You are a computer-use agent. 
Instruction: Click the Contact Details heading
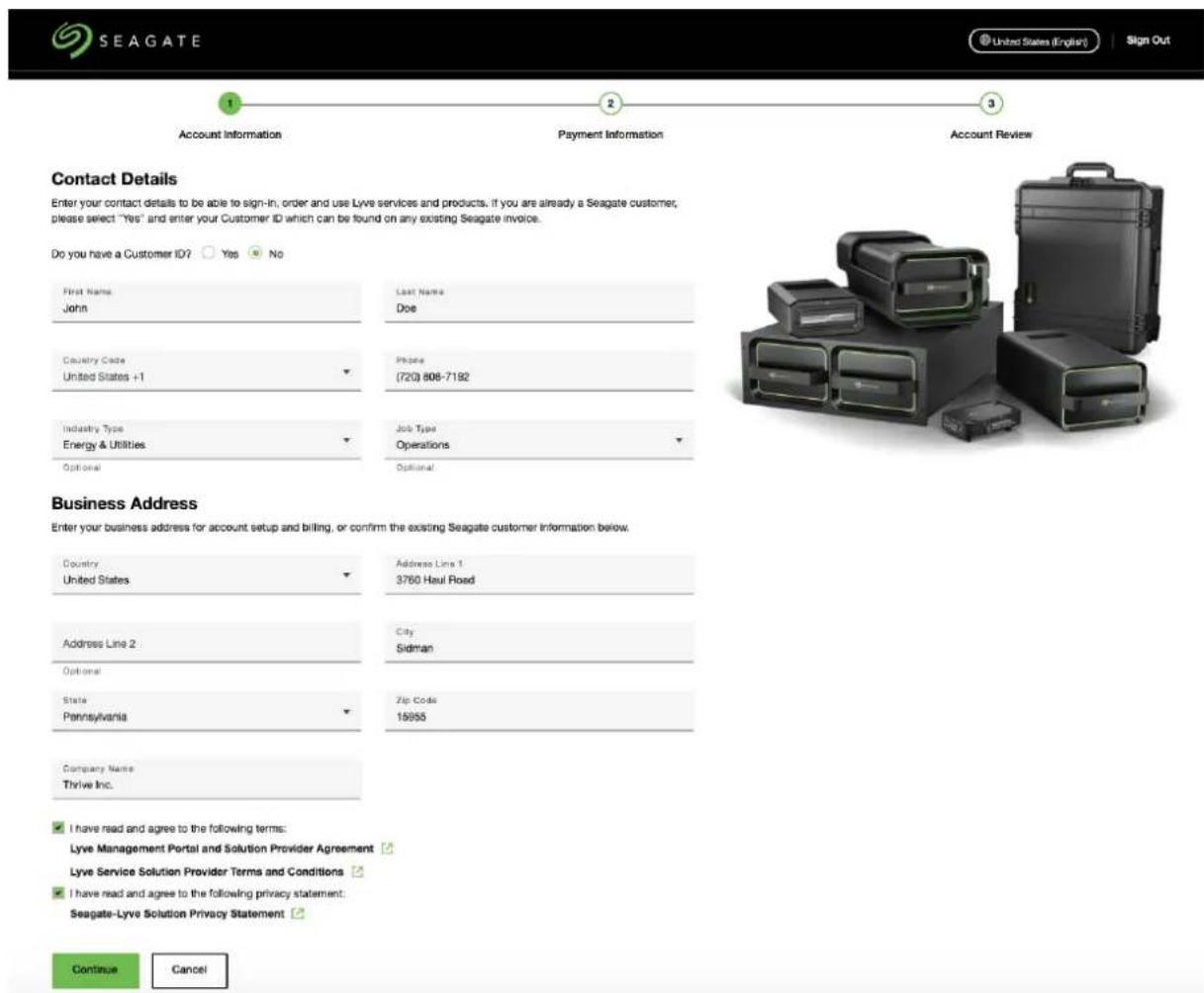click(115, 179)
